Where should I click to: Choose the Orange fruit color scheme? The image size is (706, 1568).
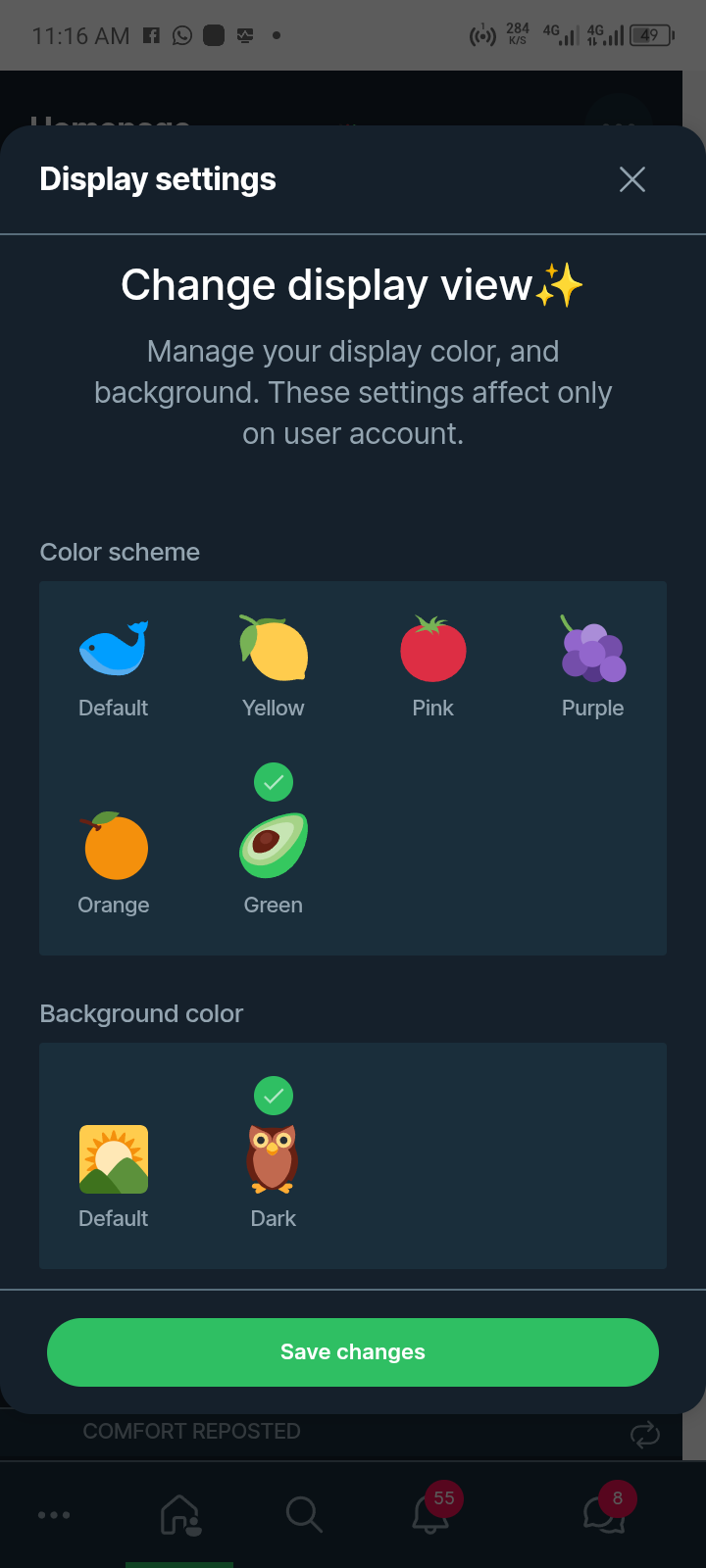tap(115, 847)
